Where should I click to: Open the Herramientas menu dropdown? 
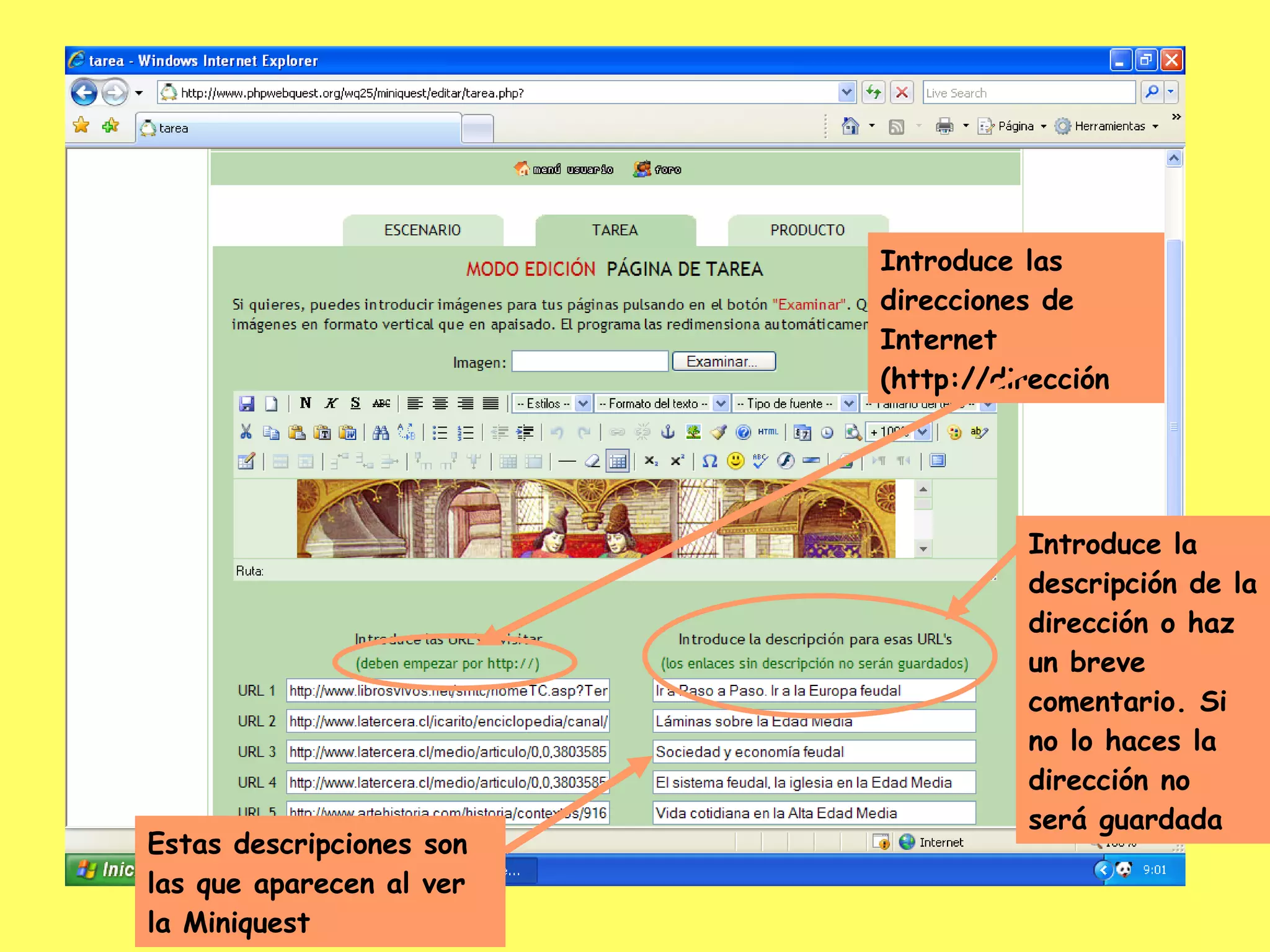[1107, 126]
